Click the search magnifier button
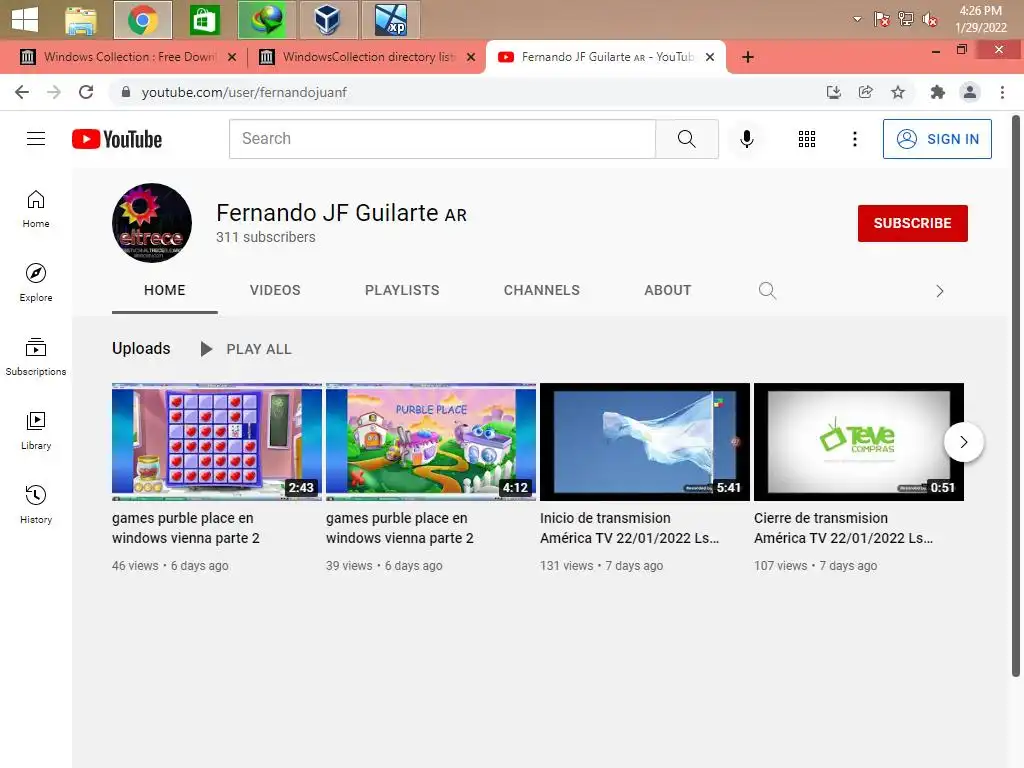This screenshot has width=1024, height=768. (686, 138)
